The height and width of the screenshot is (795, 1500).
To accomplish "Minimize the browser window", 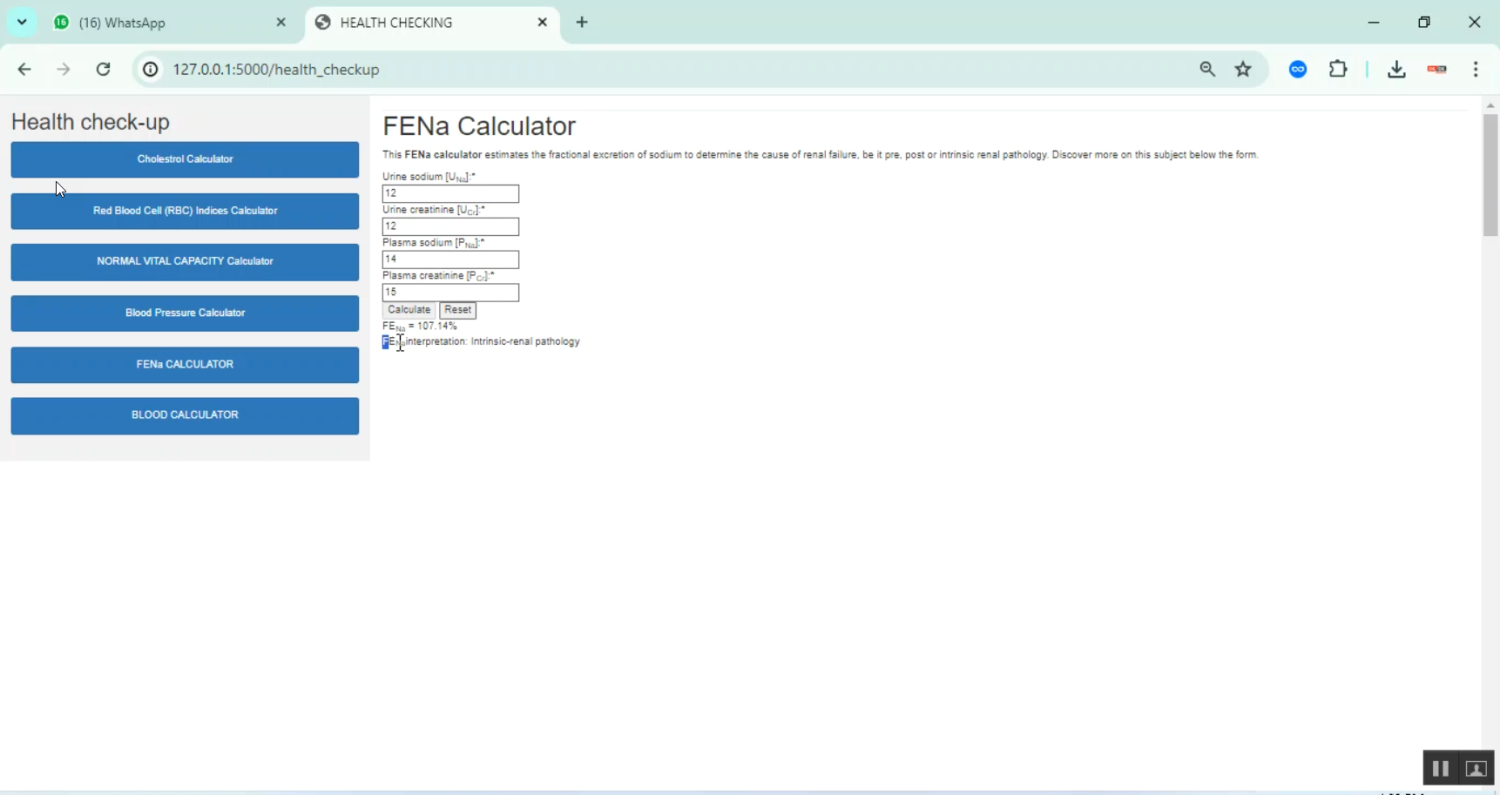I will coord(1374,22).
